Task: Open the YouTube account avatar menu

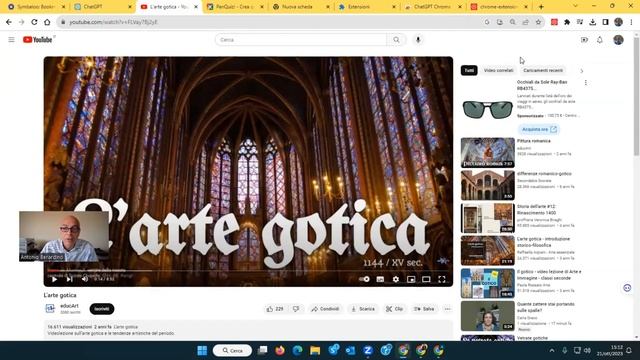Action: coord(618,40)
